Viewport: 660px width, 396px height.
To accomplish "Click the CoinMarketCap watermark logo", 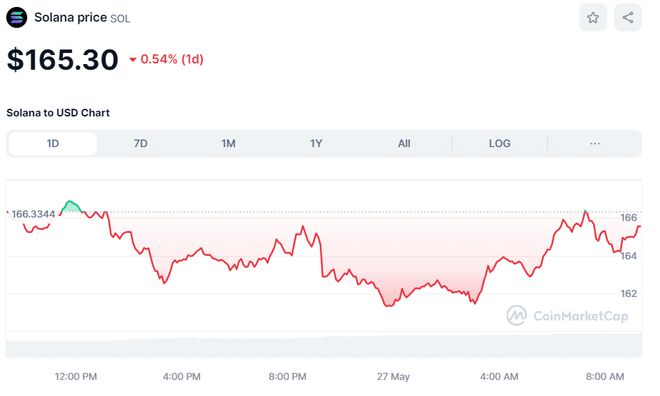I will pyautogui.click(x=567, y=316).
